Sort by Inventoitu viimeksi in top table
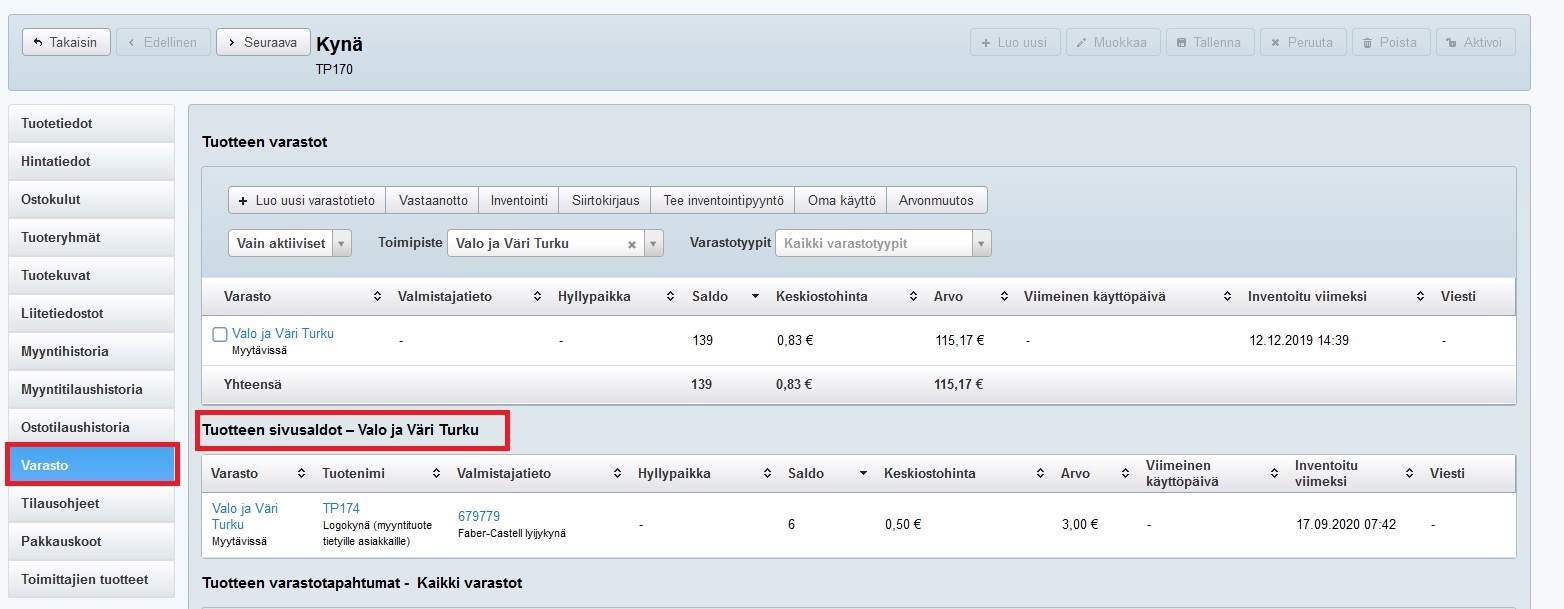Screen dimensions: 1564x609 click(x=1420, y=297)
